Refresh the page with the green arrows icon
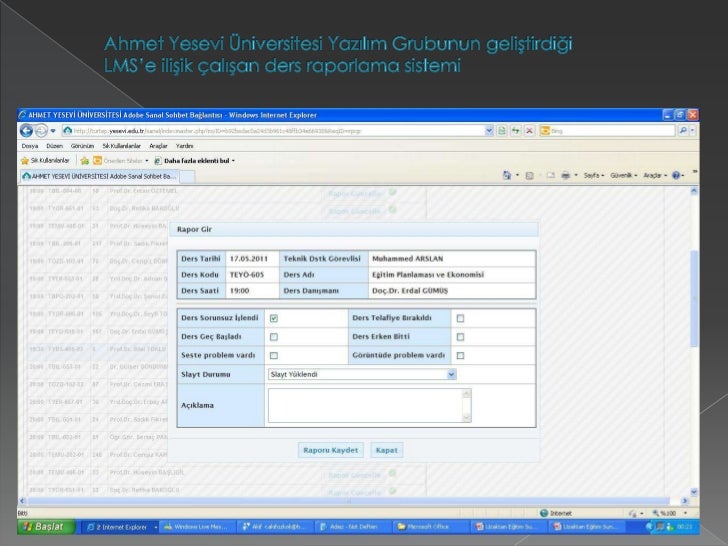The image size is (728, 546). (x=515, y=131)
